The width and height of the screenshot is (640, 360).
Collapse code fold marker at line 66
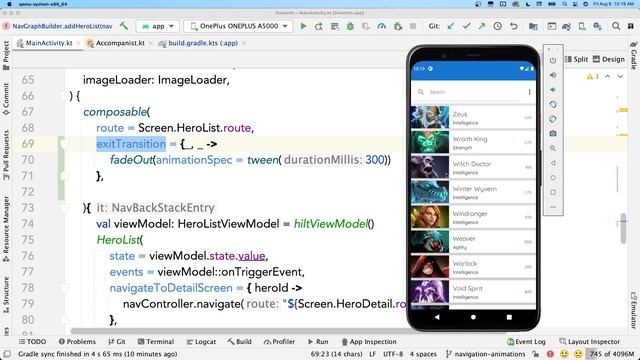coord(64,96)
